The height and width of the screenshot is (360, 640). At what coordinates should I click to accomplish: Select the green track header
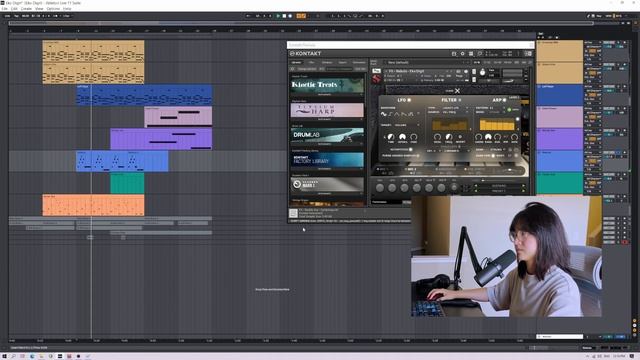click(560, 183)
